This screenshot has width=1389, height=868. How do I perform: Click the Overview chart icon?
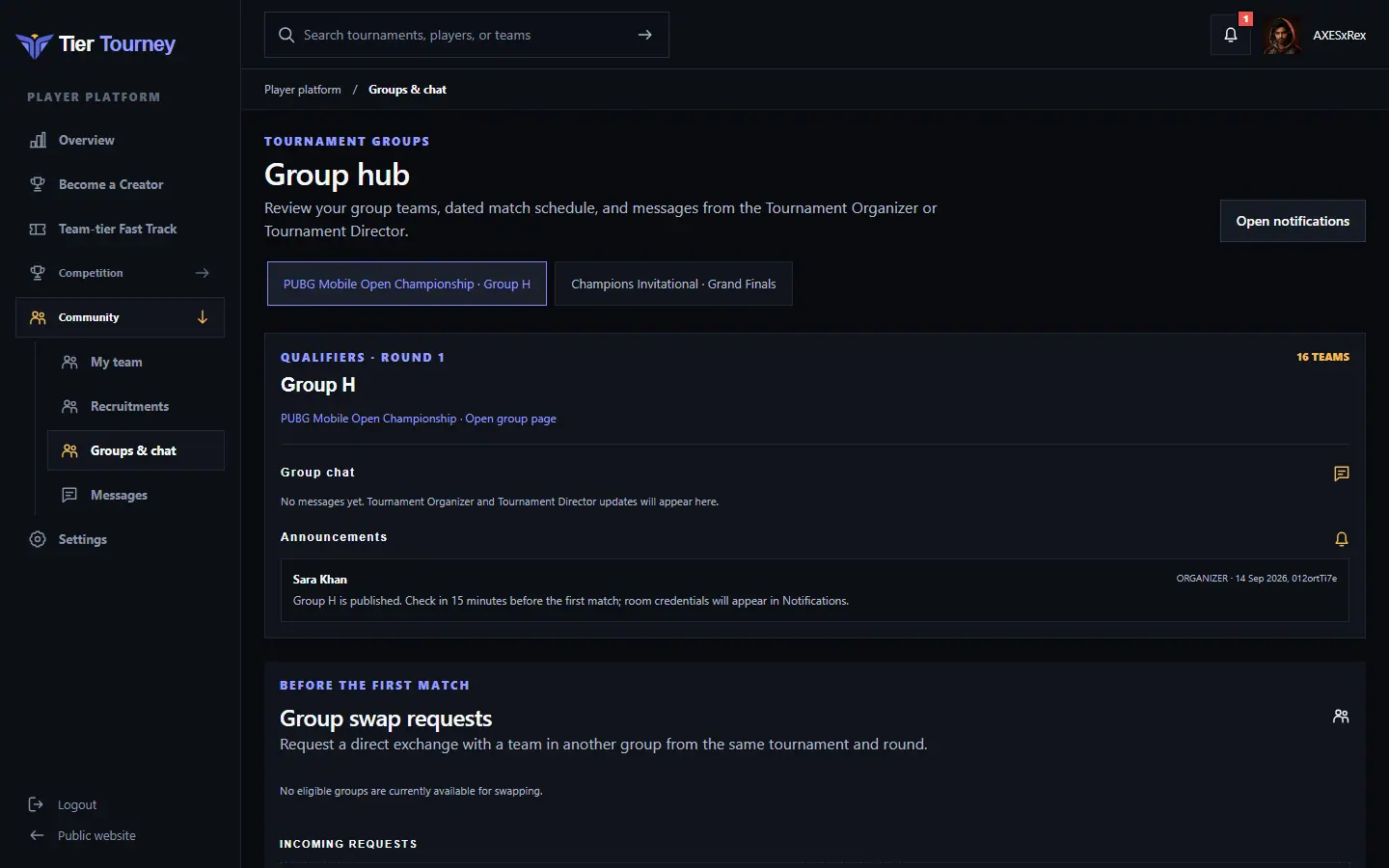point(38,140)
